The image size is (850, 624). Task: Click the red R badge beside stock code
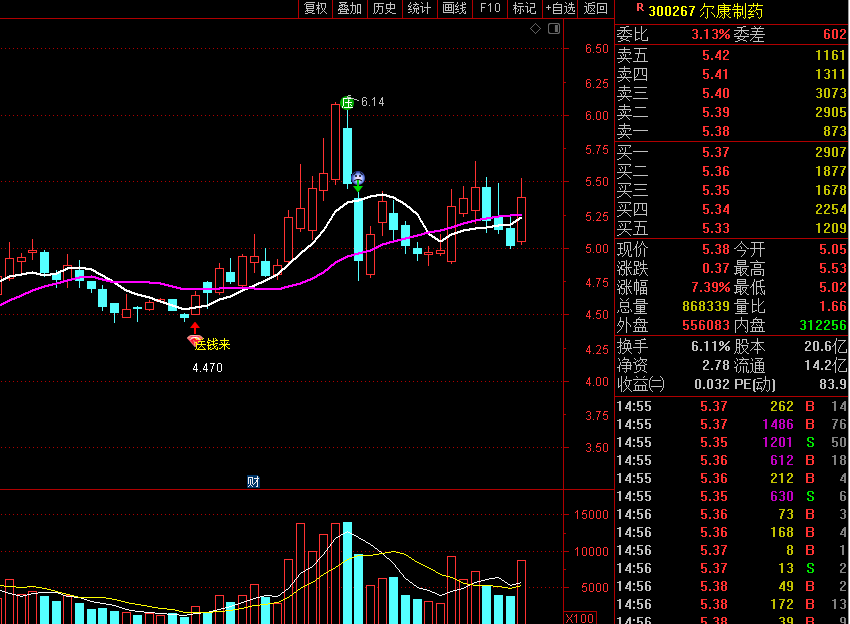pyautogui.click(x=640, y=7)
